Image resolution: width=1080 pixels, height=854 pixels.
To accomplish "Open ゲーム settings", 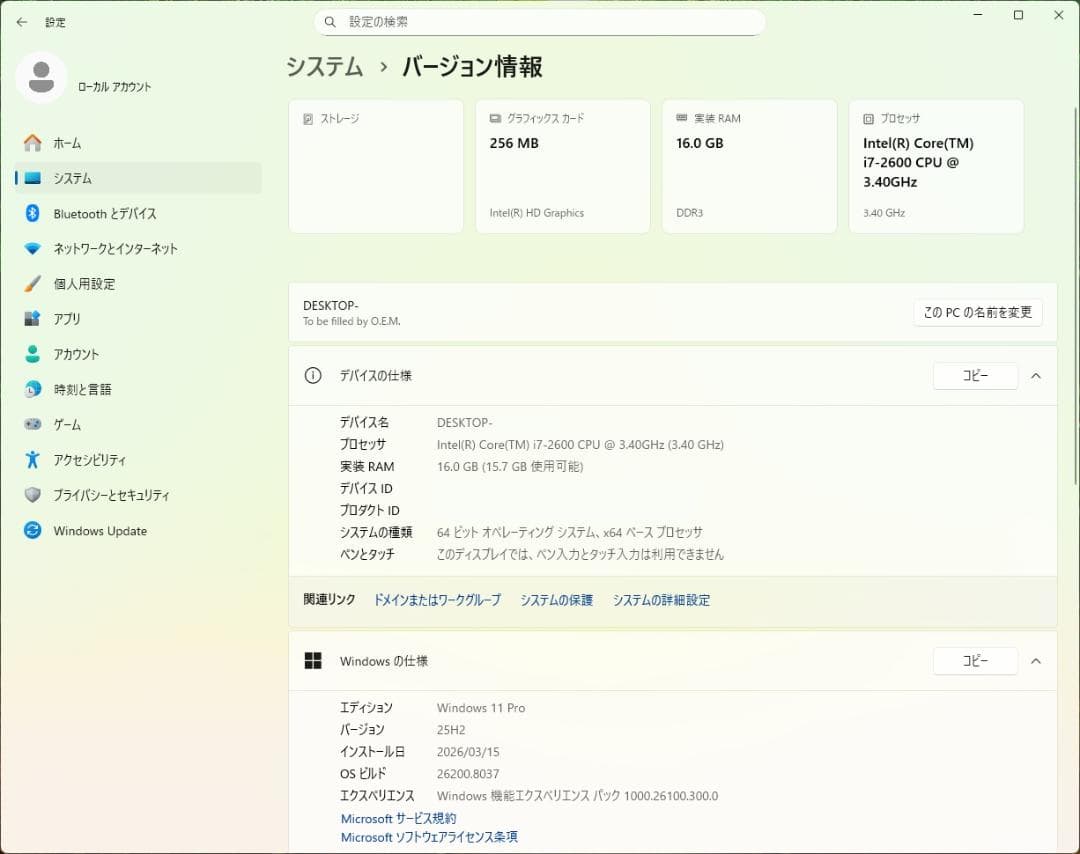I will point(138,424).
